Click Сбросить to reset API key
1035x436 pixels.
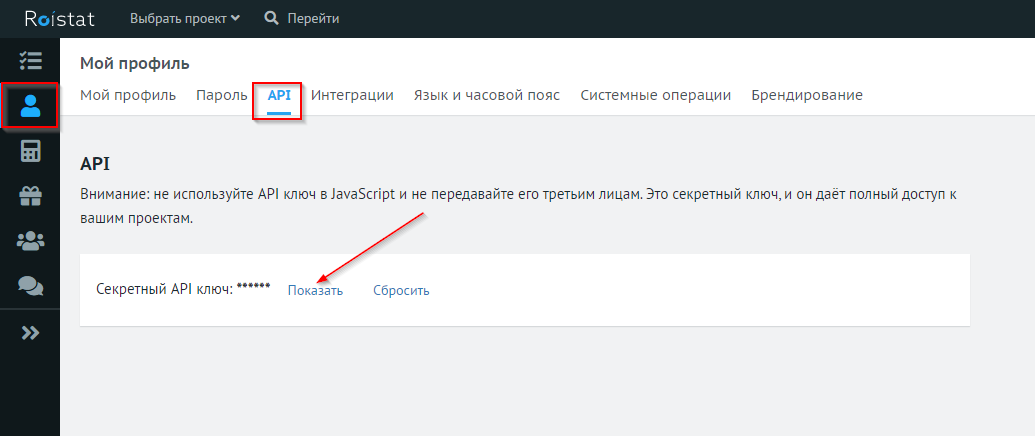[x=401, y=290]
